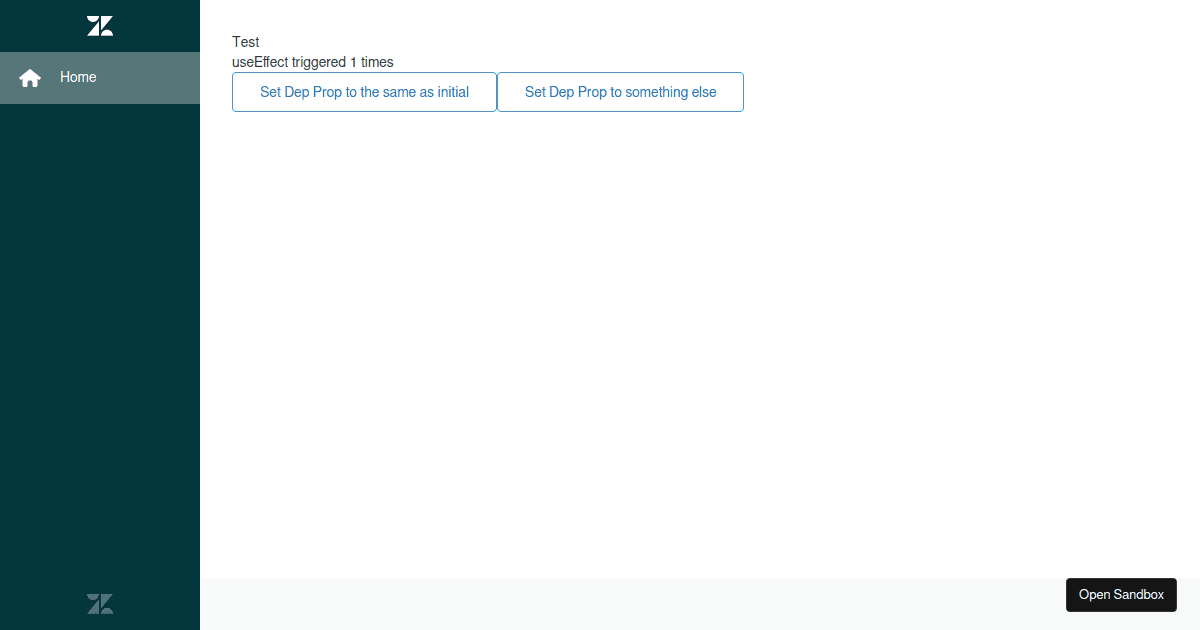Click the word 'initial' on the first button
Viewport: 1200px width, 630px height.
pos(453,92)
